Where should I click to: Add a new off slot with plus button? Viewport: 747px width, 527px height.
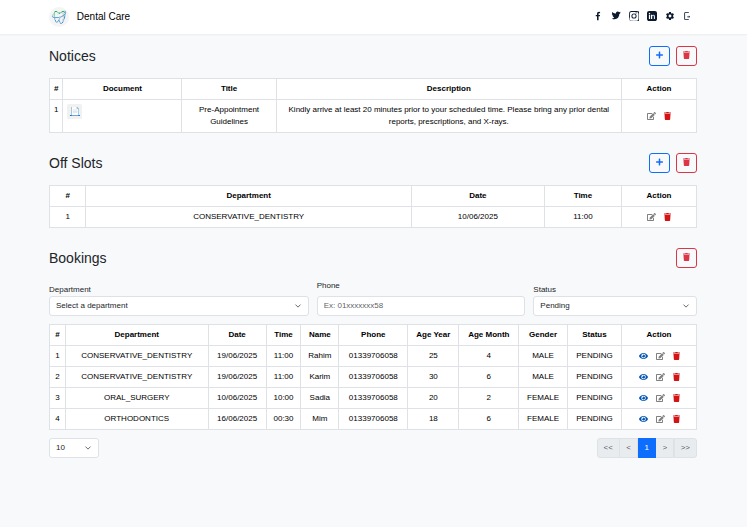(659, 163)
